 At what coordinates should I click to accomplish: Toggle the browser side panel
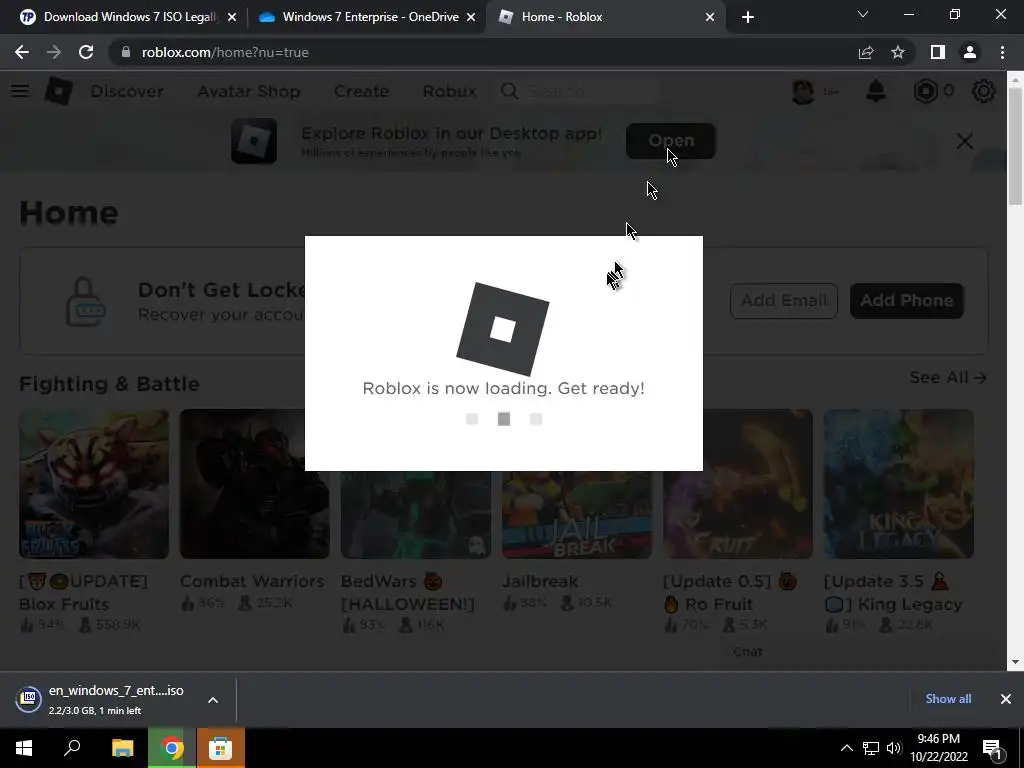coord(938,52)
